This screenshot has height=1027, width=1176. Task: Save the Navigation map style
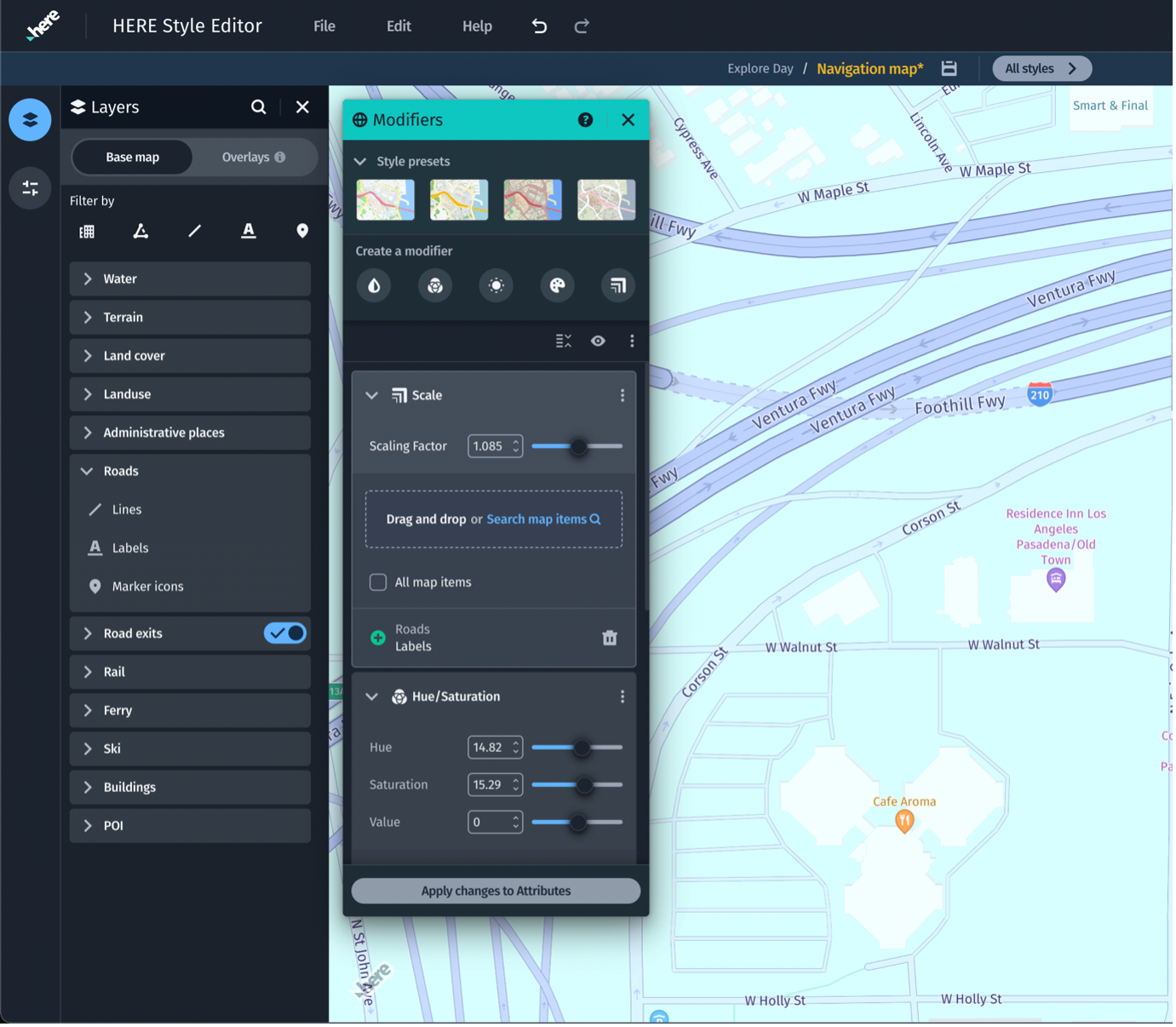point(949,69)
